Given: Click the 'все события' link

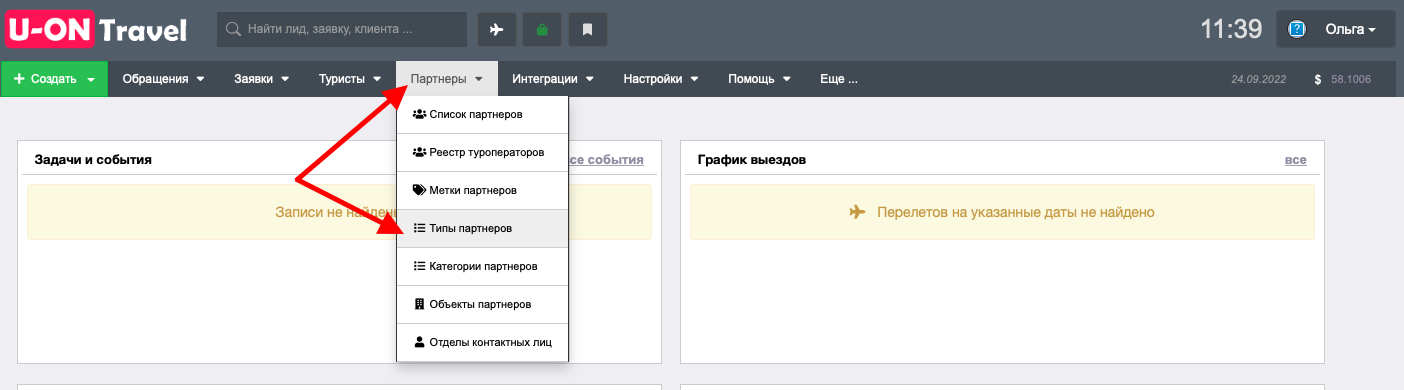Looking at the screenshot, I should pos(606,160).
